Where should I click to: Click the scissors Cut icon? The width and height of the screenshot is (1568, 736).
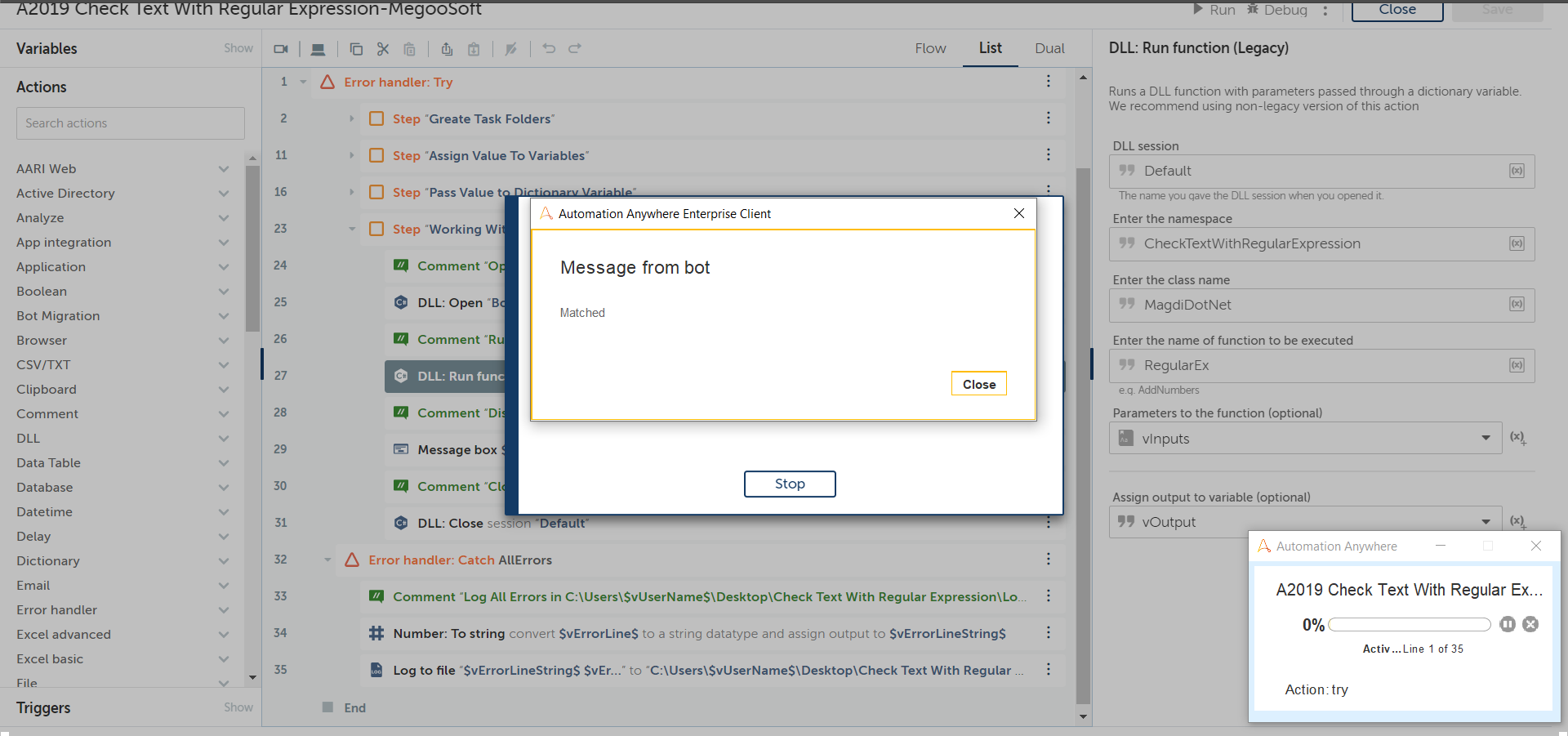point(383,49)
